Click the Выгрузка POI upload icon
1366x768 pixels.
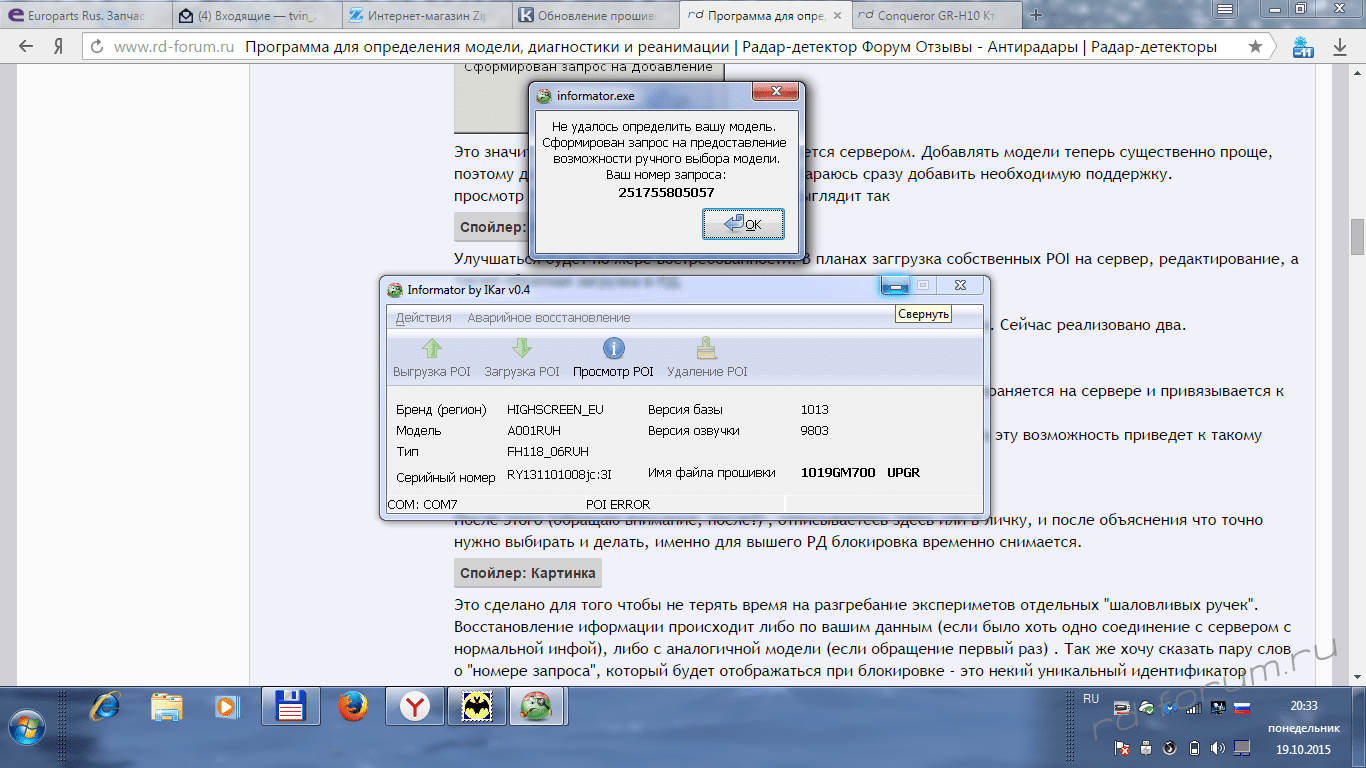pos(431,349)
